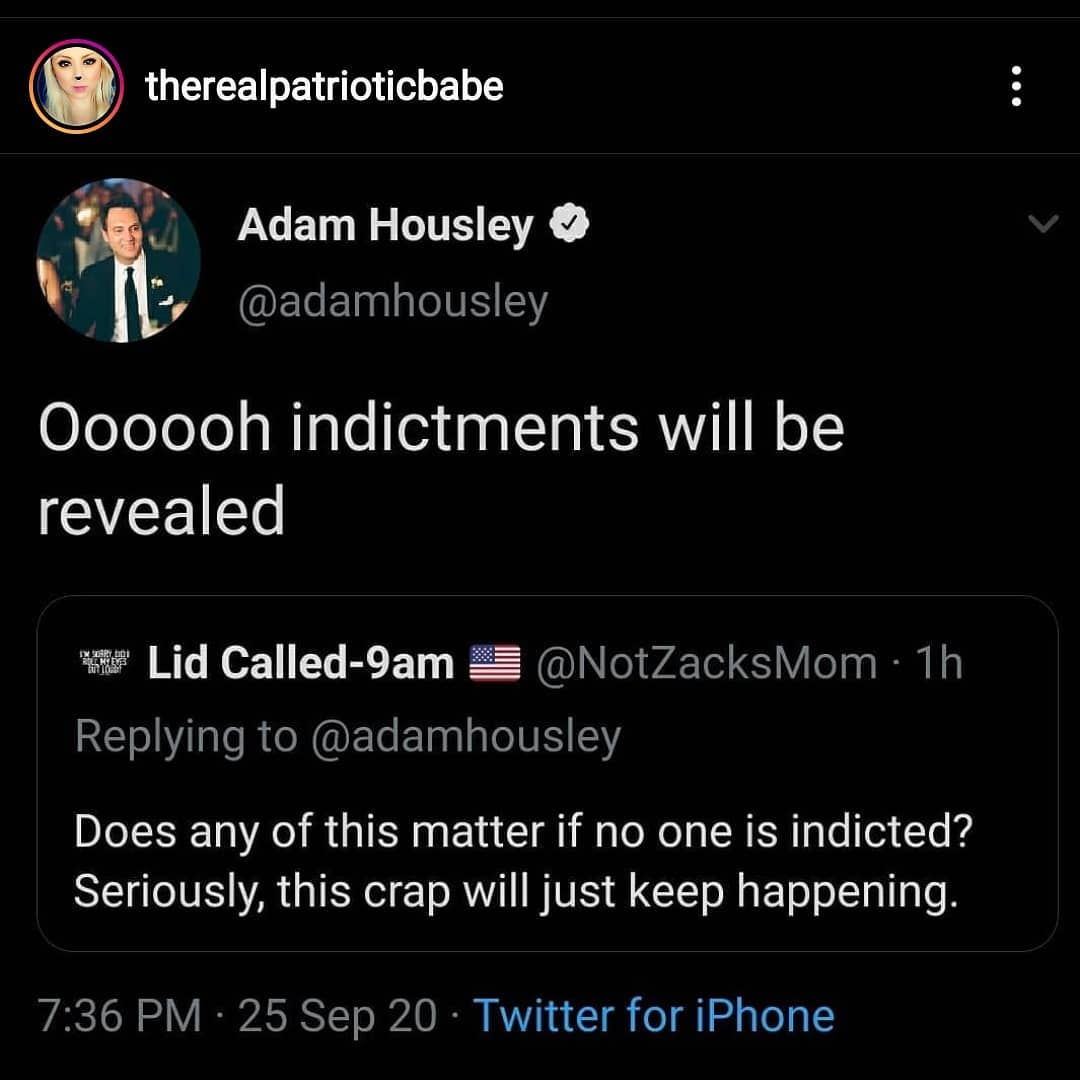
Task: Visit the @NotZacksMom profile handle
Action: click(x=707, y=662)
